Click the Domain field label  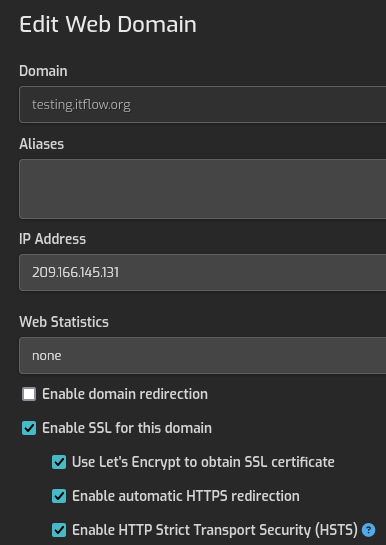point(43,71)
